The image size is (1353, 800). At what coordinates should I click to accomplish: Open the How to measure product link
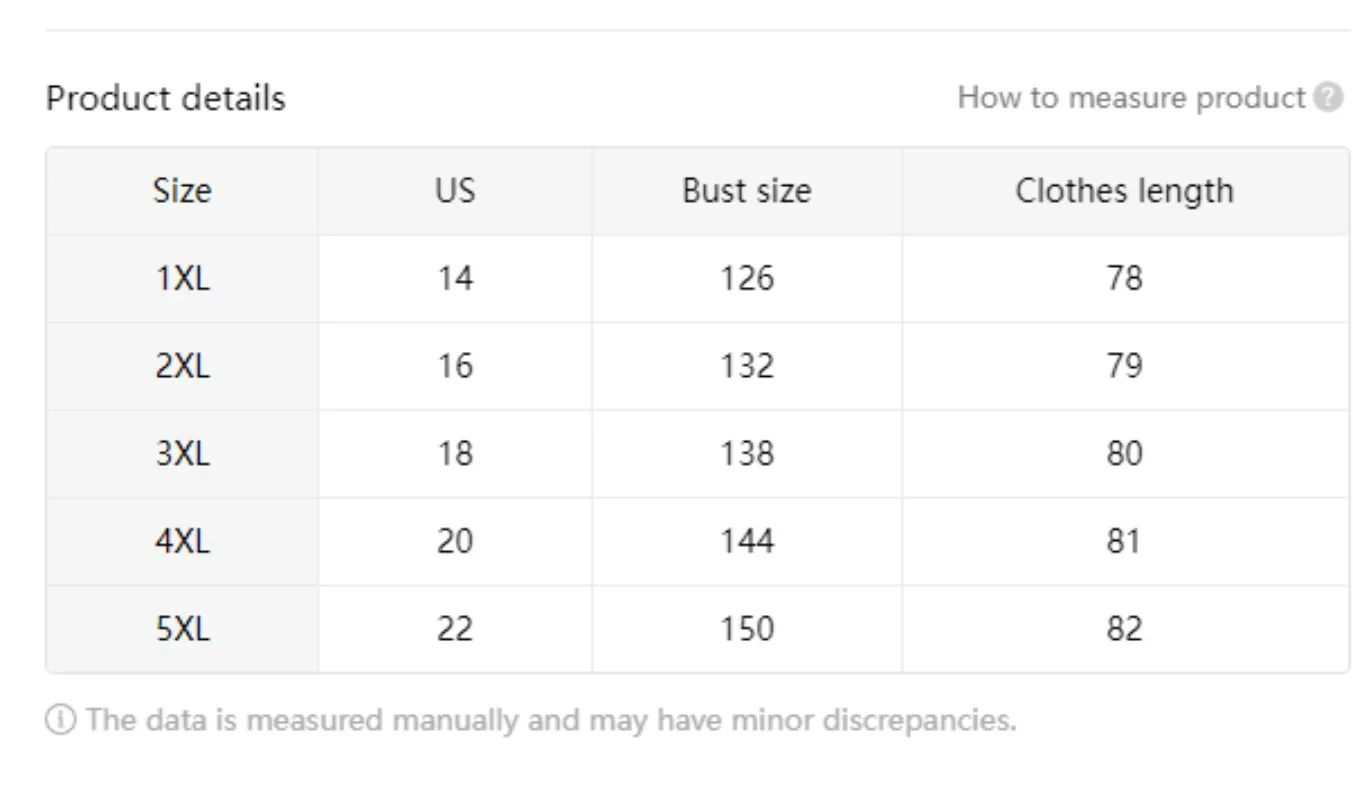click(1135, 97)
